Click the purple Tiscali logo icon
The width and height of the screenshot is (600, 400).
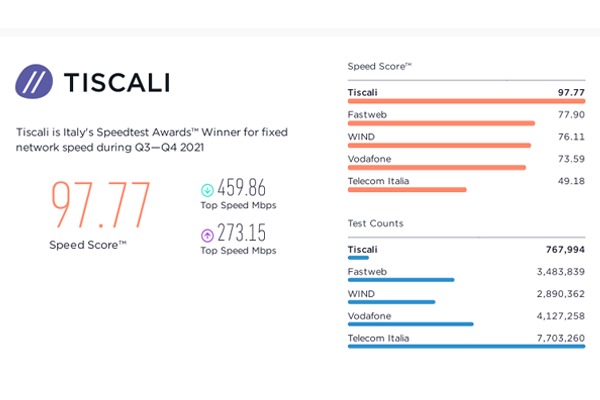tap(35, 84)
